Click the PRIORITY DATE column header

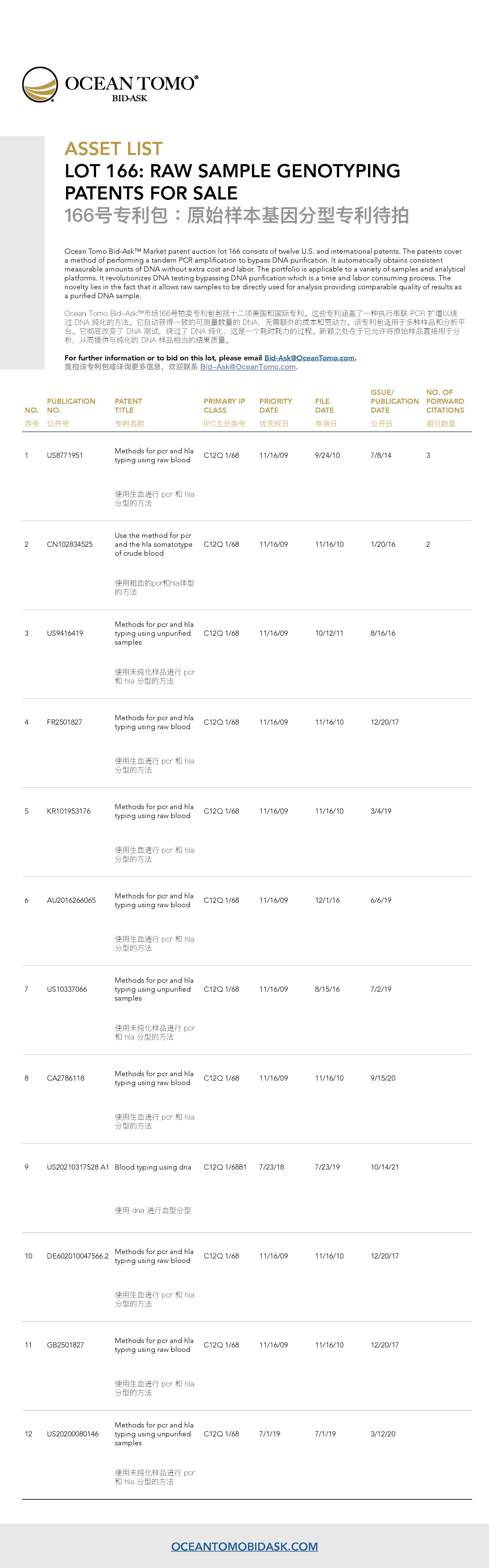point(275,405)
